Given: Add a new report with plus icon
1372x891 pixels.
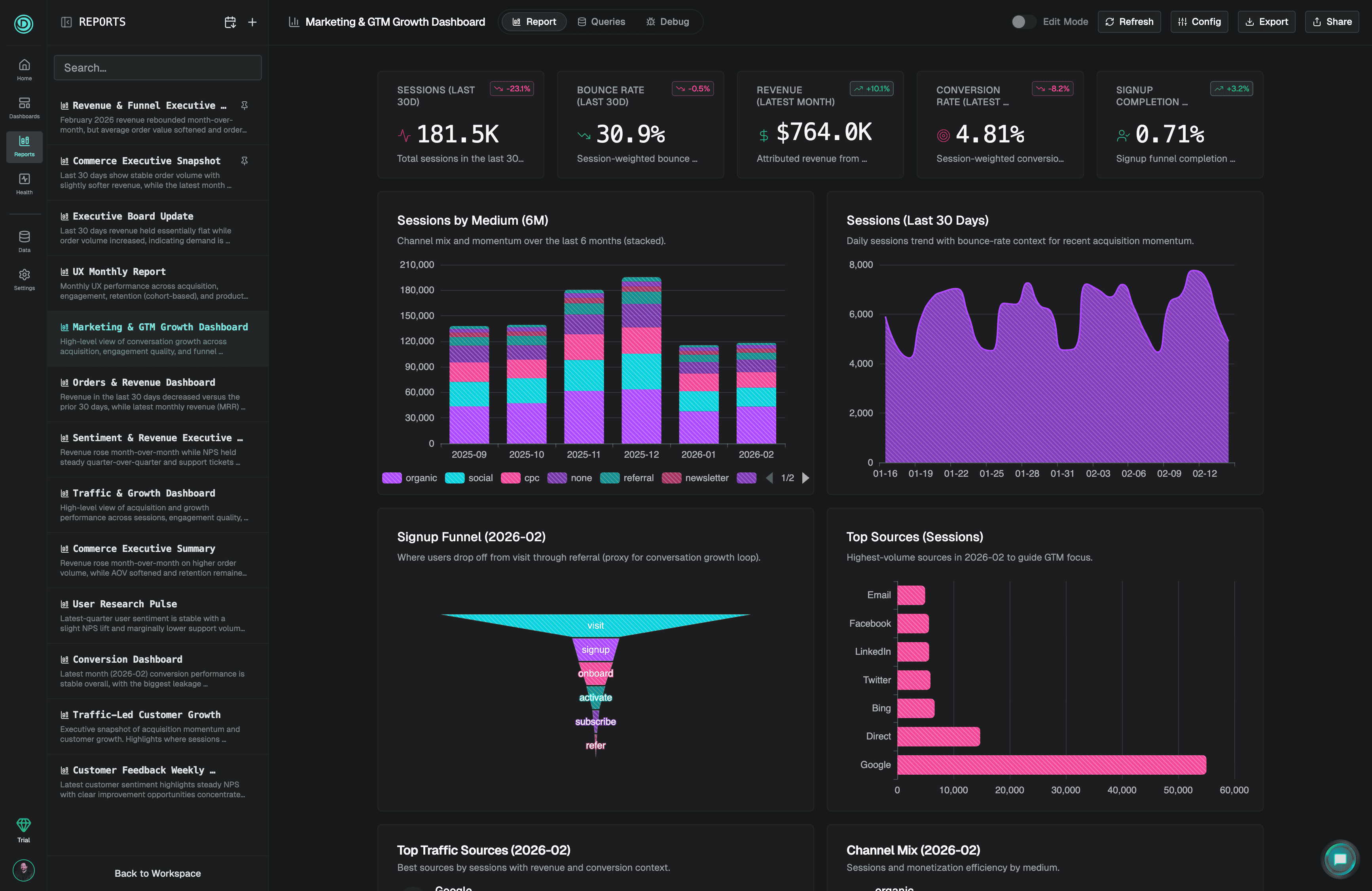Looking at the screenshot, I should tap(252, 22).
